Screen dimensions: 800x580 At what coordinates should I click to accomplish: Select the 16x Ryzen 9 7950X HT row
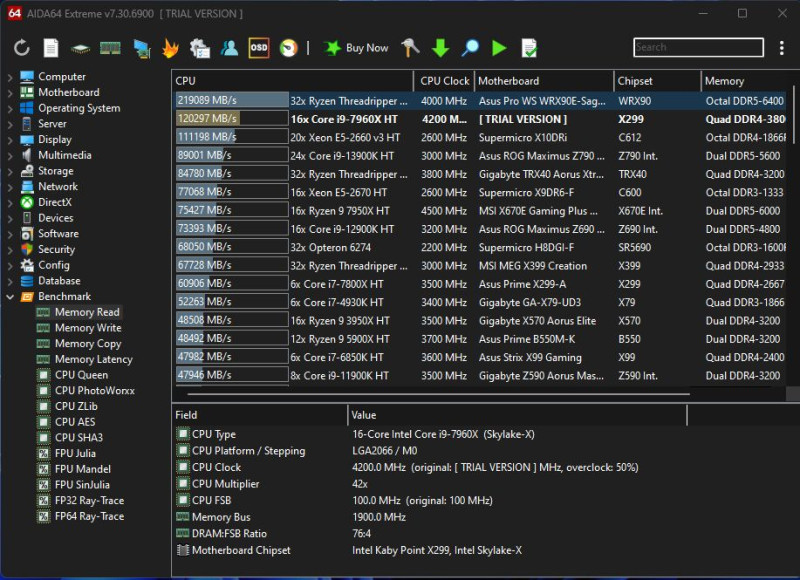point(480,211)
